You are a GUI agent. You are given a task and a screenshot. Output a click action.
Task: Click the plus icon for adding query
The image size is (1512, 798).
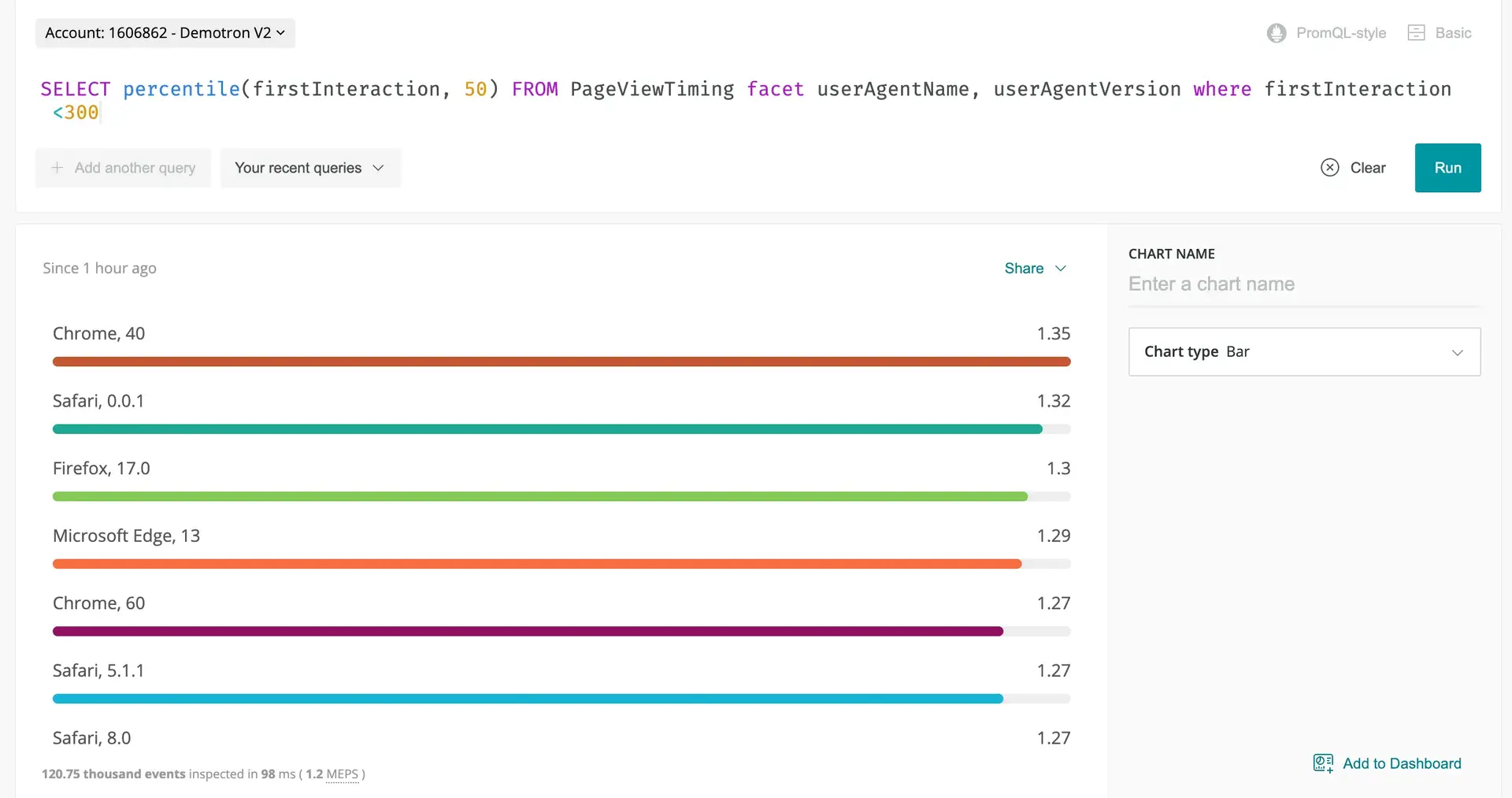[57, 168]
